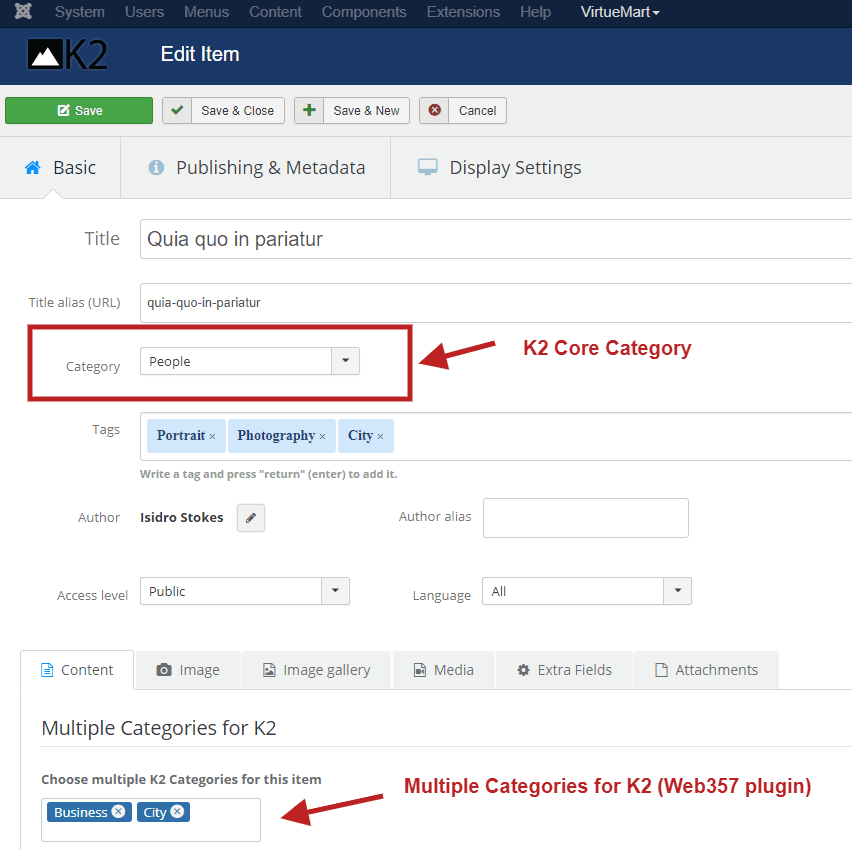
Task: Click the plus icon on Save & New
Action: 309,110
